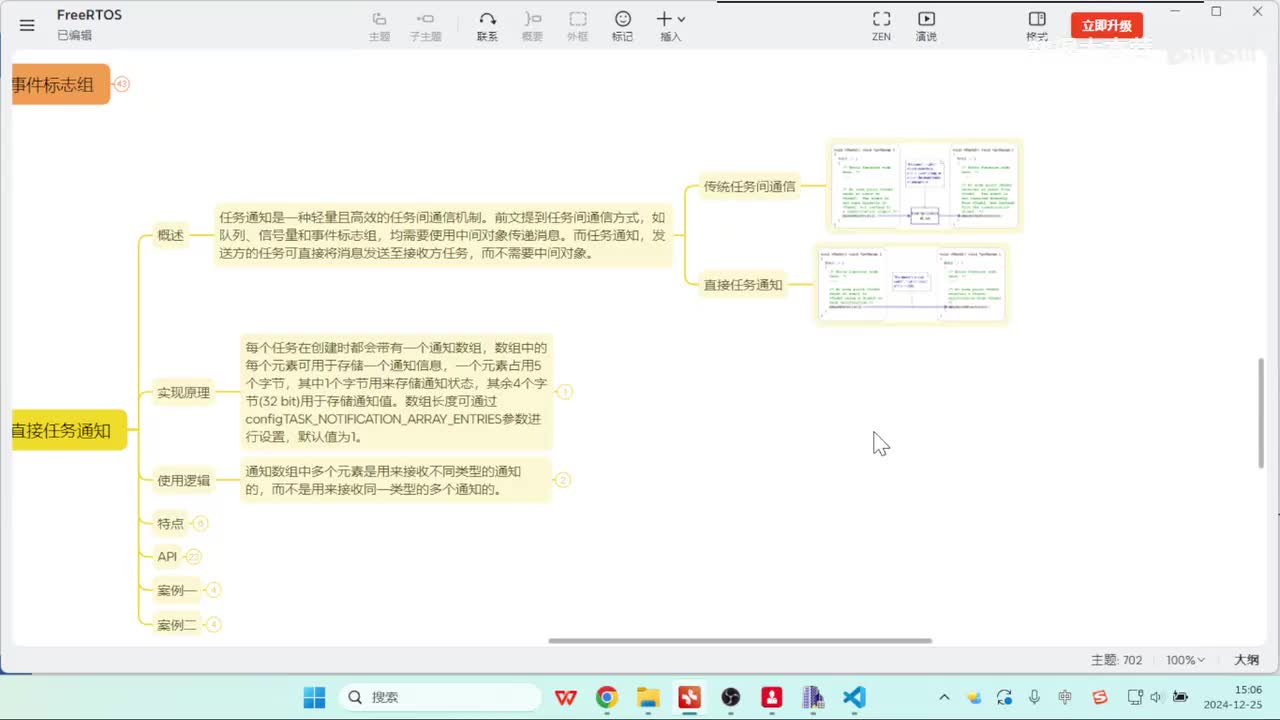1280x720 pixels.
Task: Open File Explorer from the taskbar
Action: (x=648, y=697)
